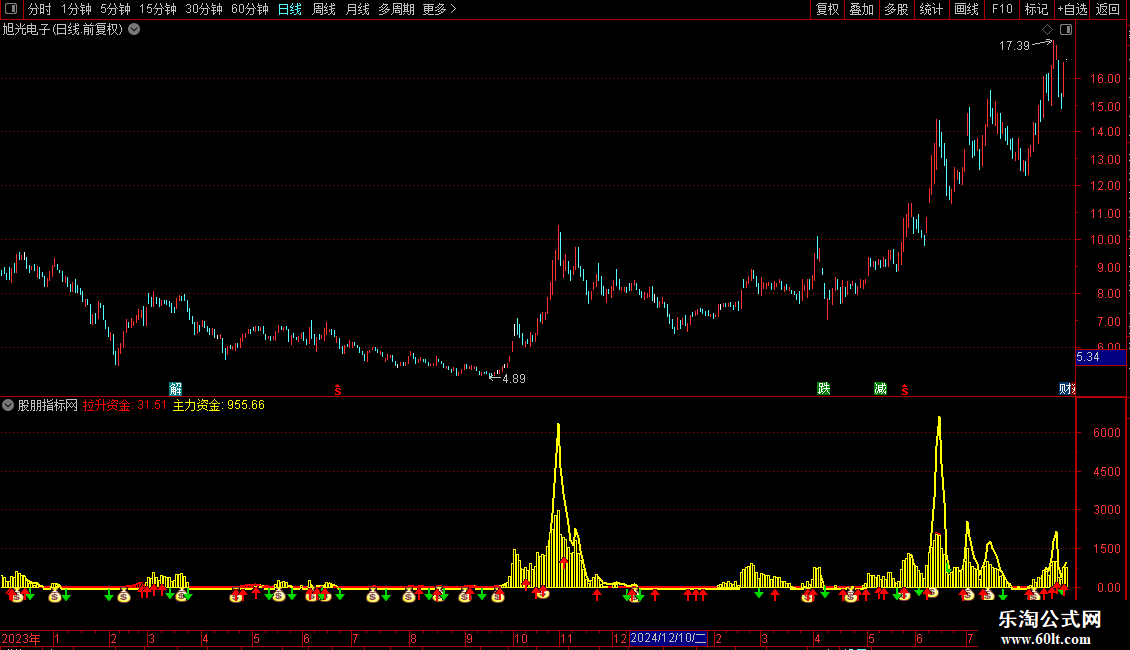This screenshot has height=650, width=1130.
Task: Select the 日线 daily chart tab
Action: [290, 9]
